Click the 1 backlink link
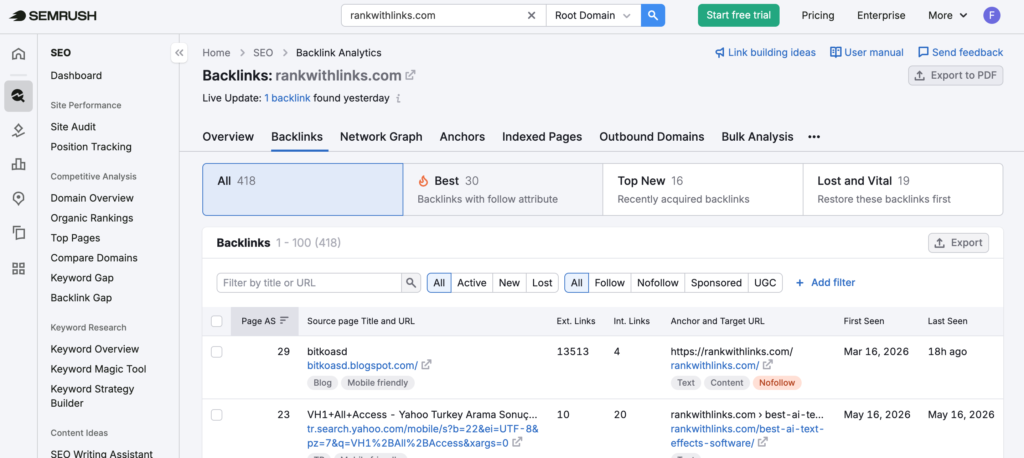The width and height of the screenshot is (1024, 458). (x=287, y=98)
